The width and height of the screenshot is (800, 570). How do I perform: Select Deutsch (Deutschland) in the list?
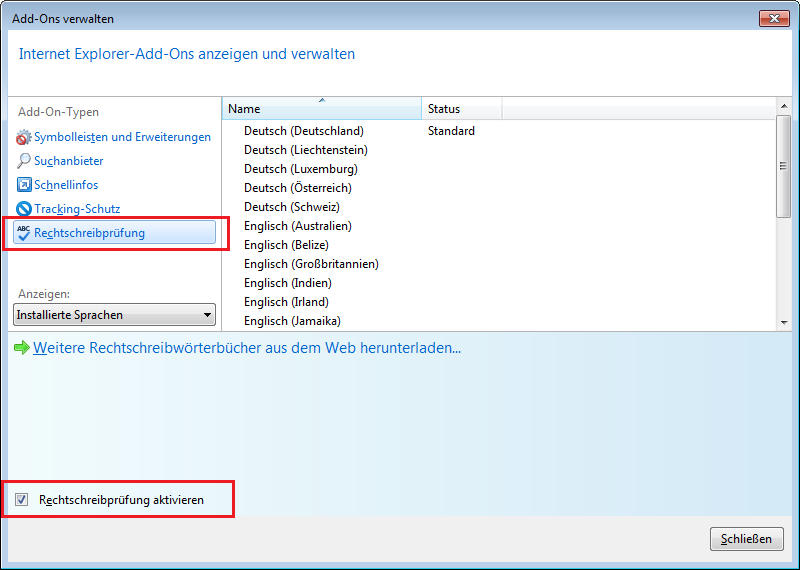[304, 131]
